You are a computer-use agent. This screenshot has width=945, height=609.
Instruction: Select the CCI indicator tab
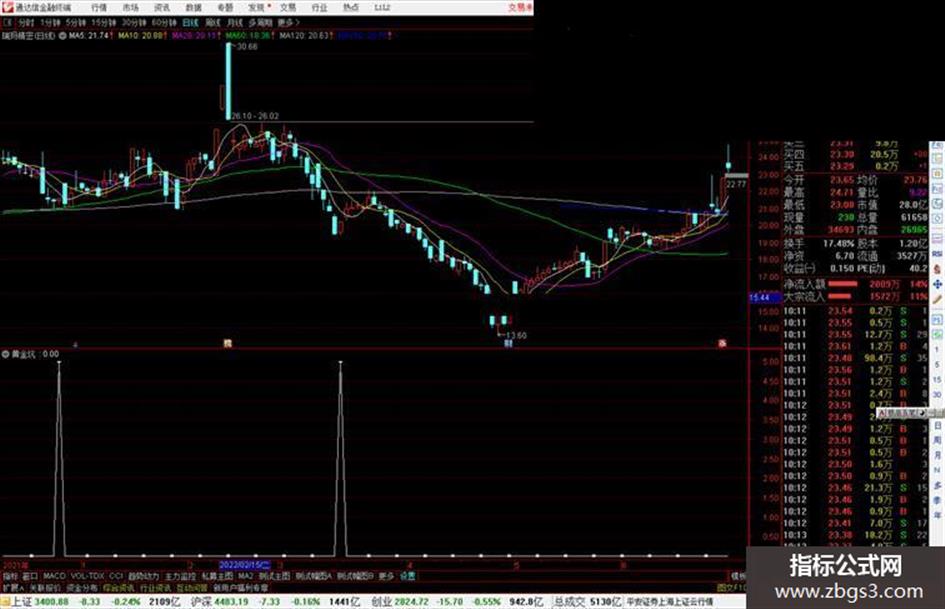116,576
